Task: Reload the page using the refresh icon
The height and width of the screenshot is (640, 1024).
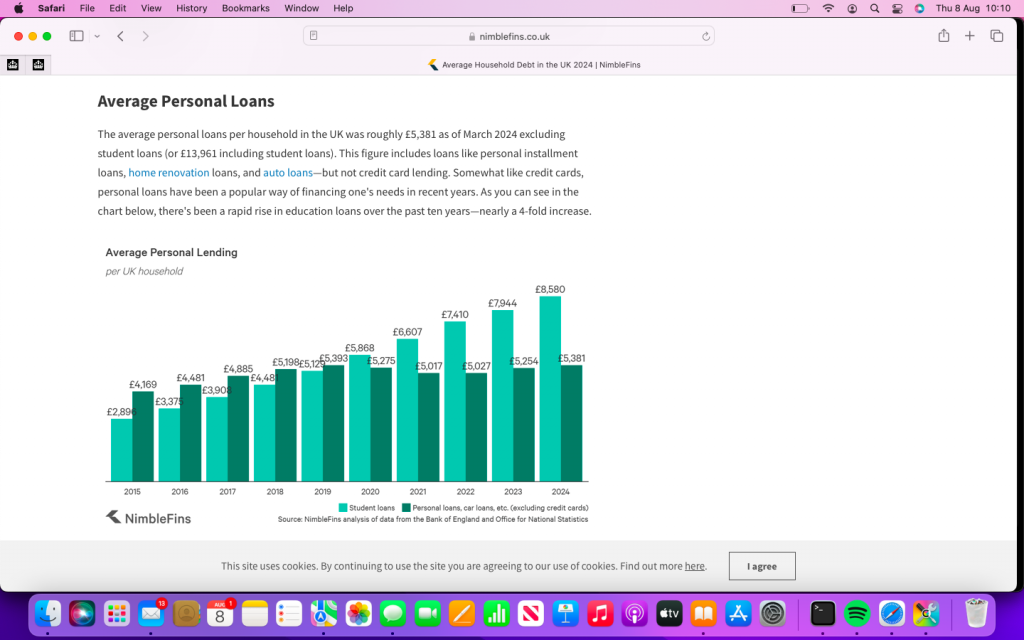Action: 706,36
